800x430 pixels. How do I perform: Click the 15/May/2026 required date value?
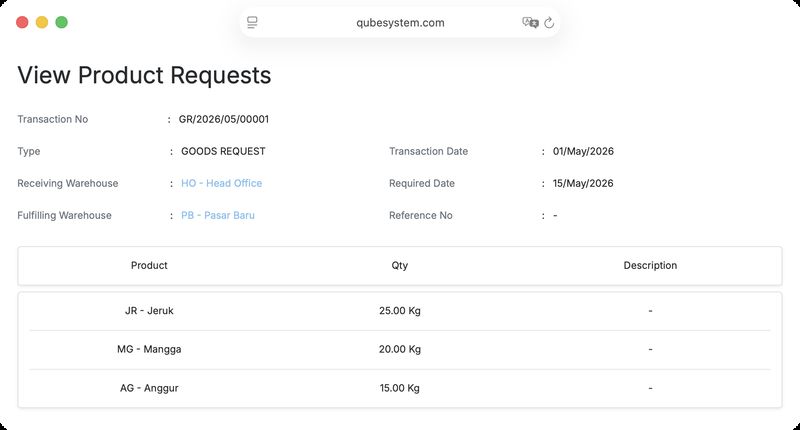tap(583, 183)
